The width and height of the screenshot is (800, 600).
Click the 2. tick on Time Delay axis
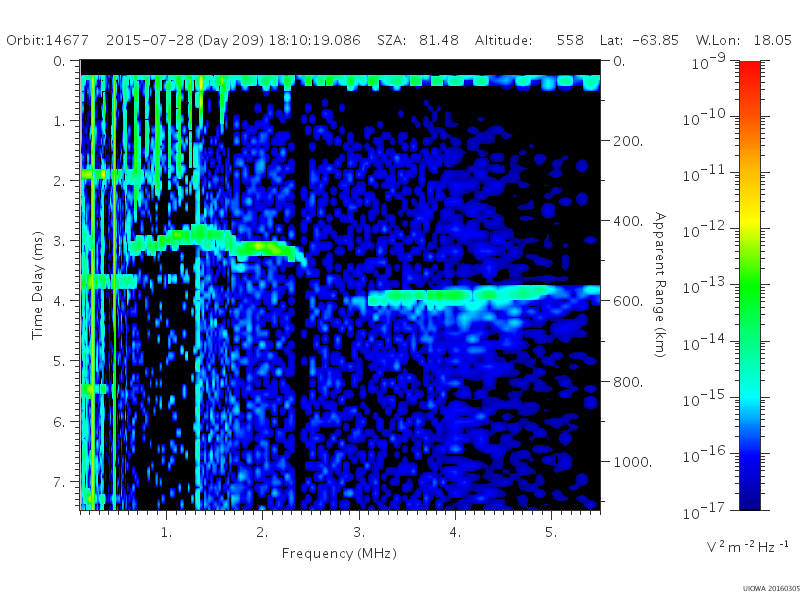60,181
